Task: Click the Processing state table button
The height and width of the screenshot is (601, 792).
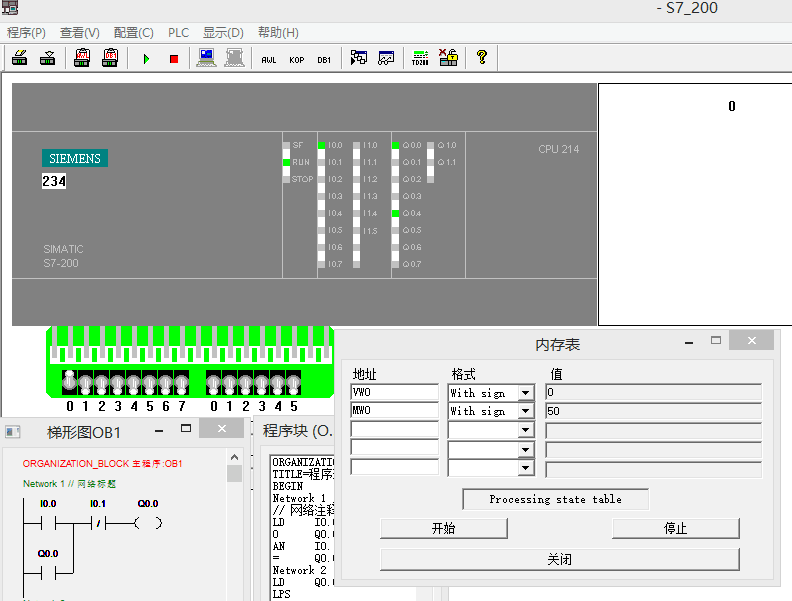Action: (x=555, y=499)
